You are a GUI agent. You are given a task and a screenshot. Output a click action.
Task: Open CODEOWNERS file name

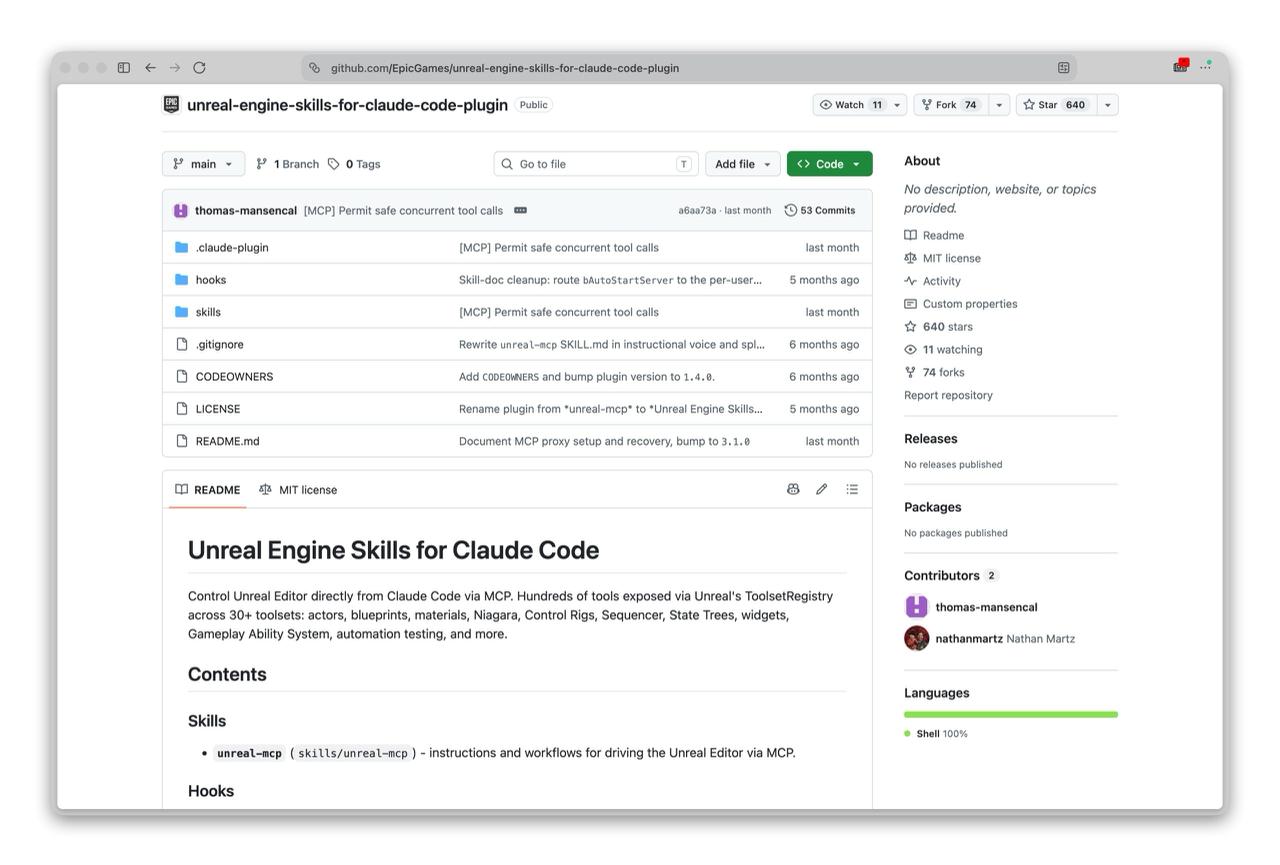[234, 376]
